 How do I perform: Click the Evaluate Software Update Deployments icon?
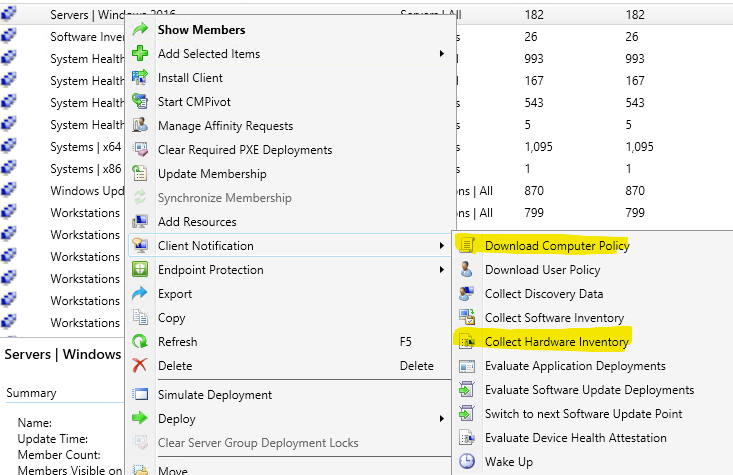[x=467, y=389]
